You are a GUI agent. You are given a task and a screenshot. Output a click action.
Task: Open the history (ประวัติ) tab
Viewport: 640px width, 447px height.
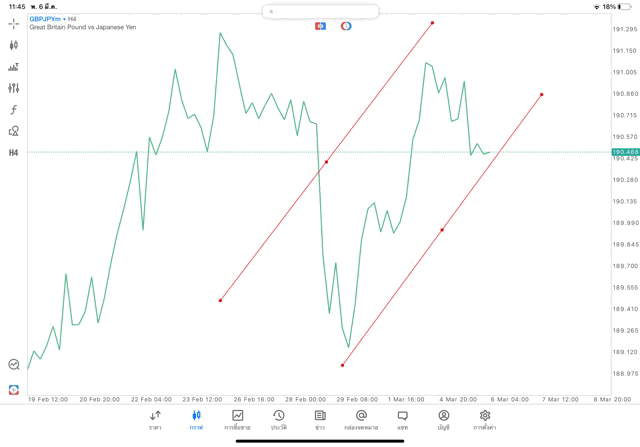point(279,418)
